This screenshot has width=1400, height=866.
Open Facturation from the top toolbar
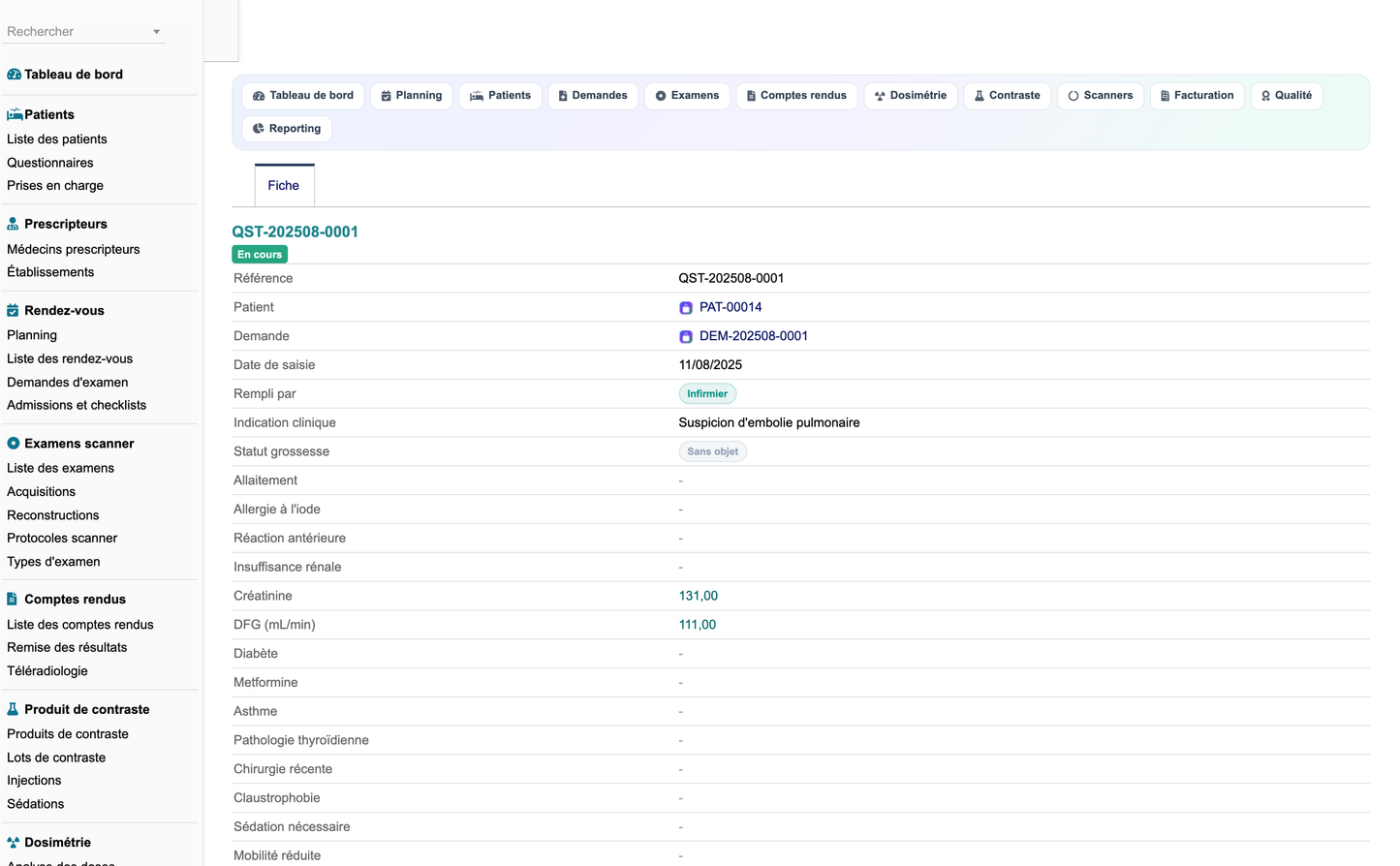click(1198, 96)
